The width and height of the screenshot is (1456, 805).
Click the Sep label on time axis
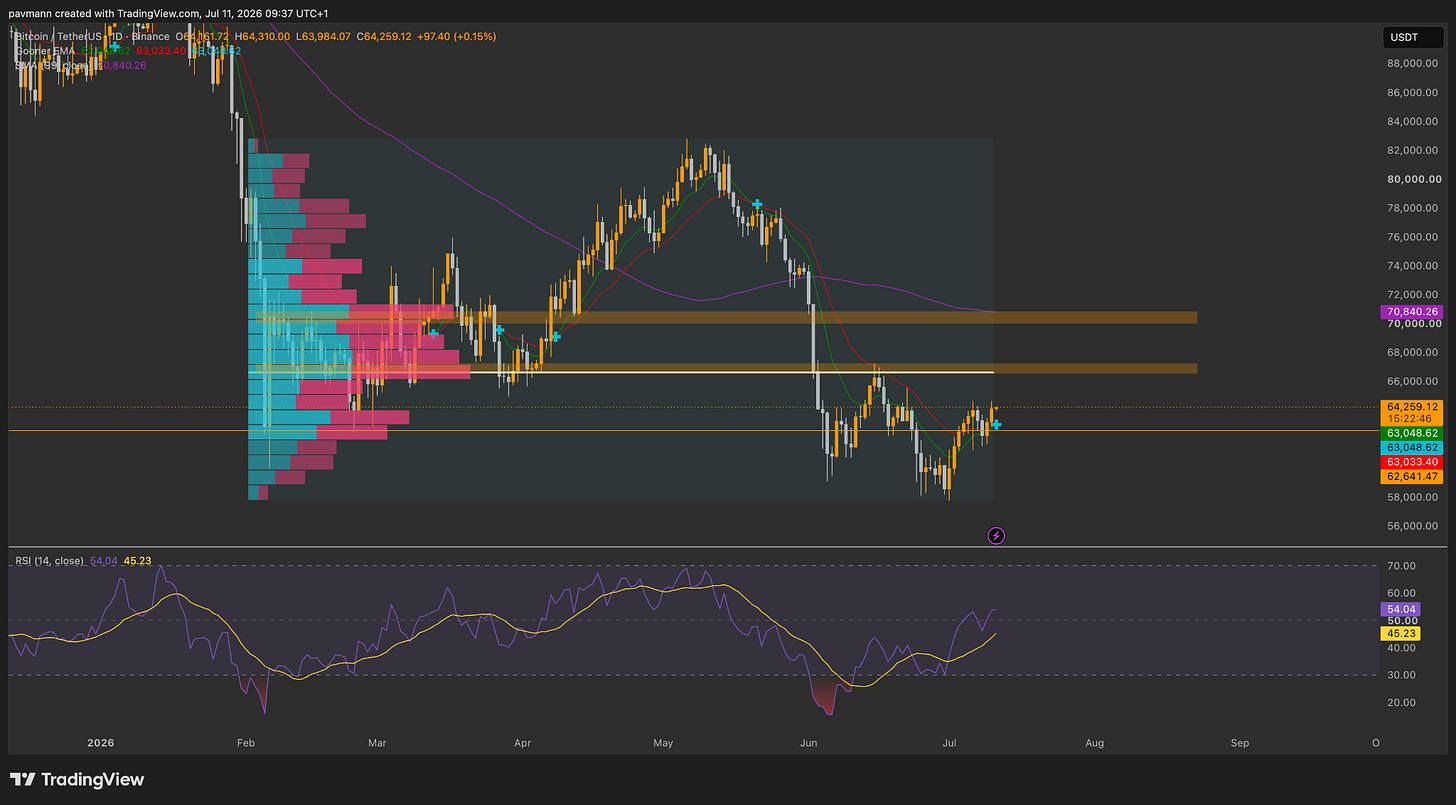(x=1240, y=743)
